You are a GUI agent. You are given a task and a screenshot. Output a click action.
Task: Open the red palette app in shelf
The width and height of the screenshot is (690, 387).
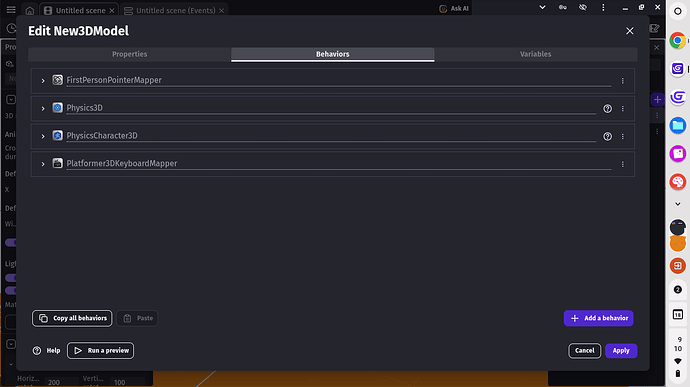pos(678,182)
